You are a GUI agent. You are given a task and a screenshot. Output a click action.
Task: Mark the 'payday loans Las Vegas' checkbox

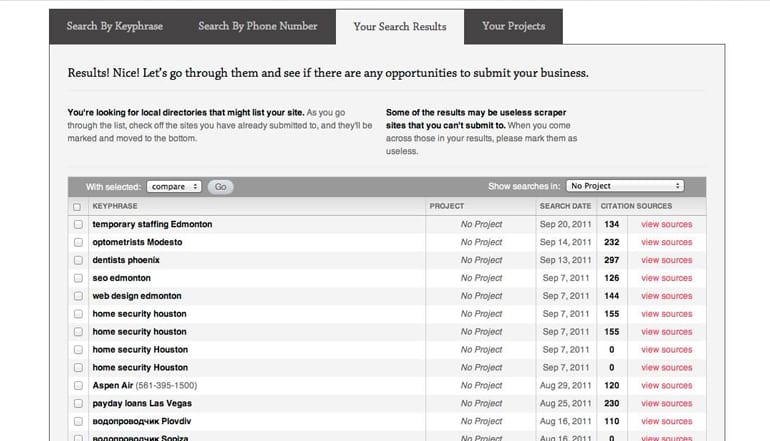78,404
